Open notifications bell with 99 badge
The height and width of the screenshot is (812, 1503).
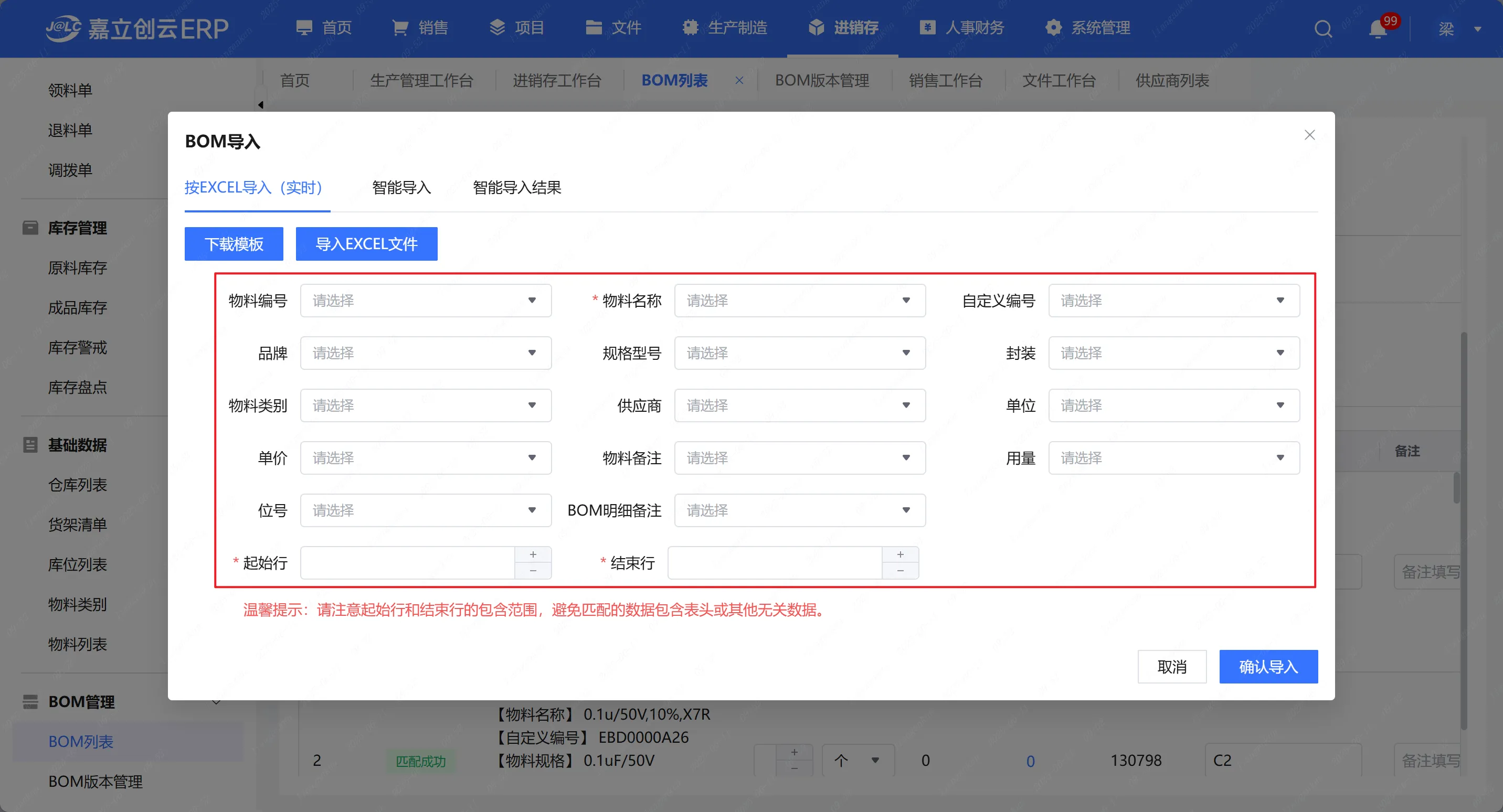click(1378, 28)
